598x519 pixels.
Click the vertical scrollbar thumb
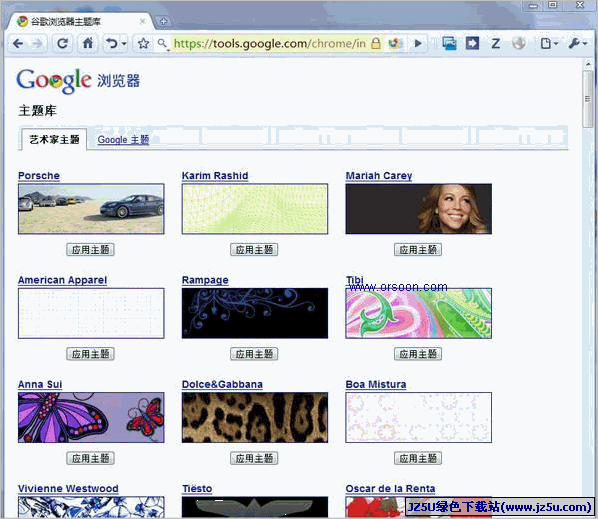pos(588,99)
